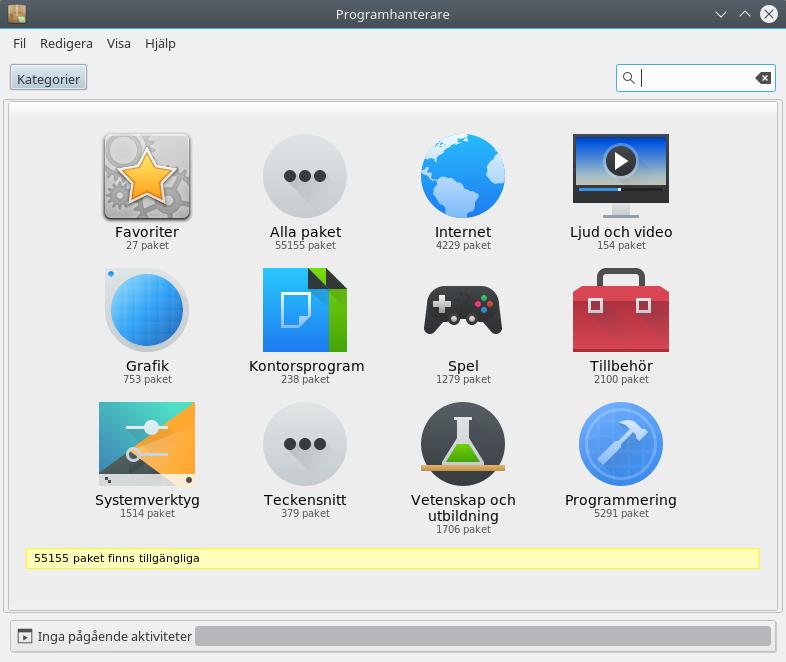Open the Visa menu
Viewport: 786px width, 662px height.
(x=118, y=44)
